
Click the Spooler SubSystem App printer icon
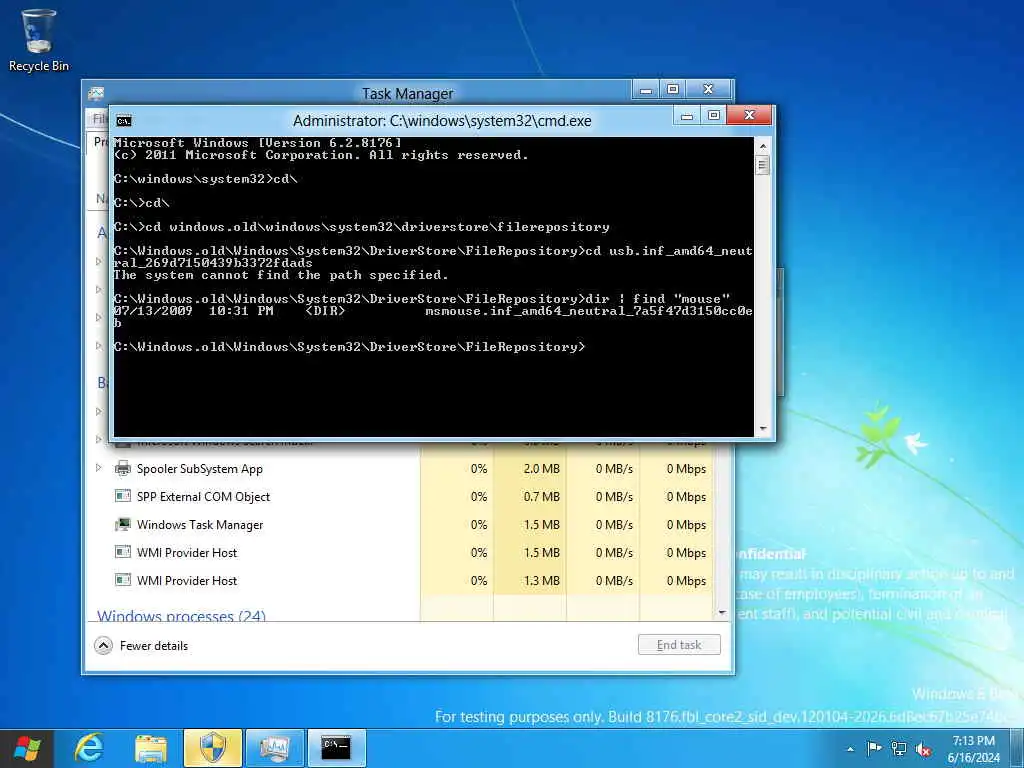click(122, 468)
